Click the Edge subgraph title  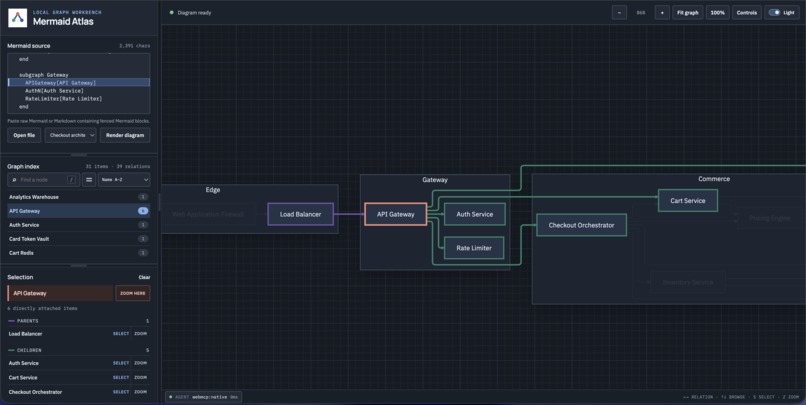(213, 190)
